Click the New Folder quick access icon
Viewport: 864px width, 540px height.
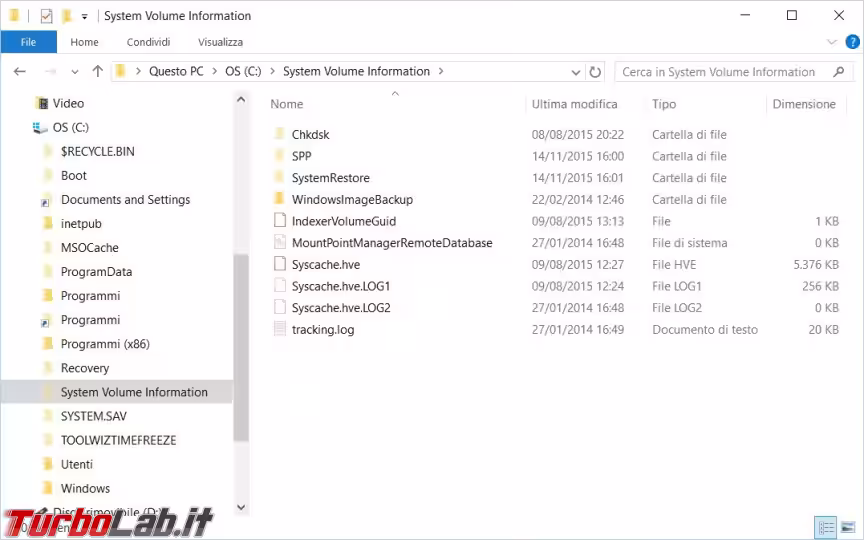67,16
